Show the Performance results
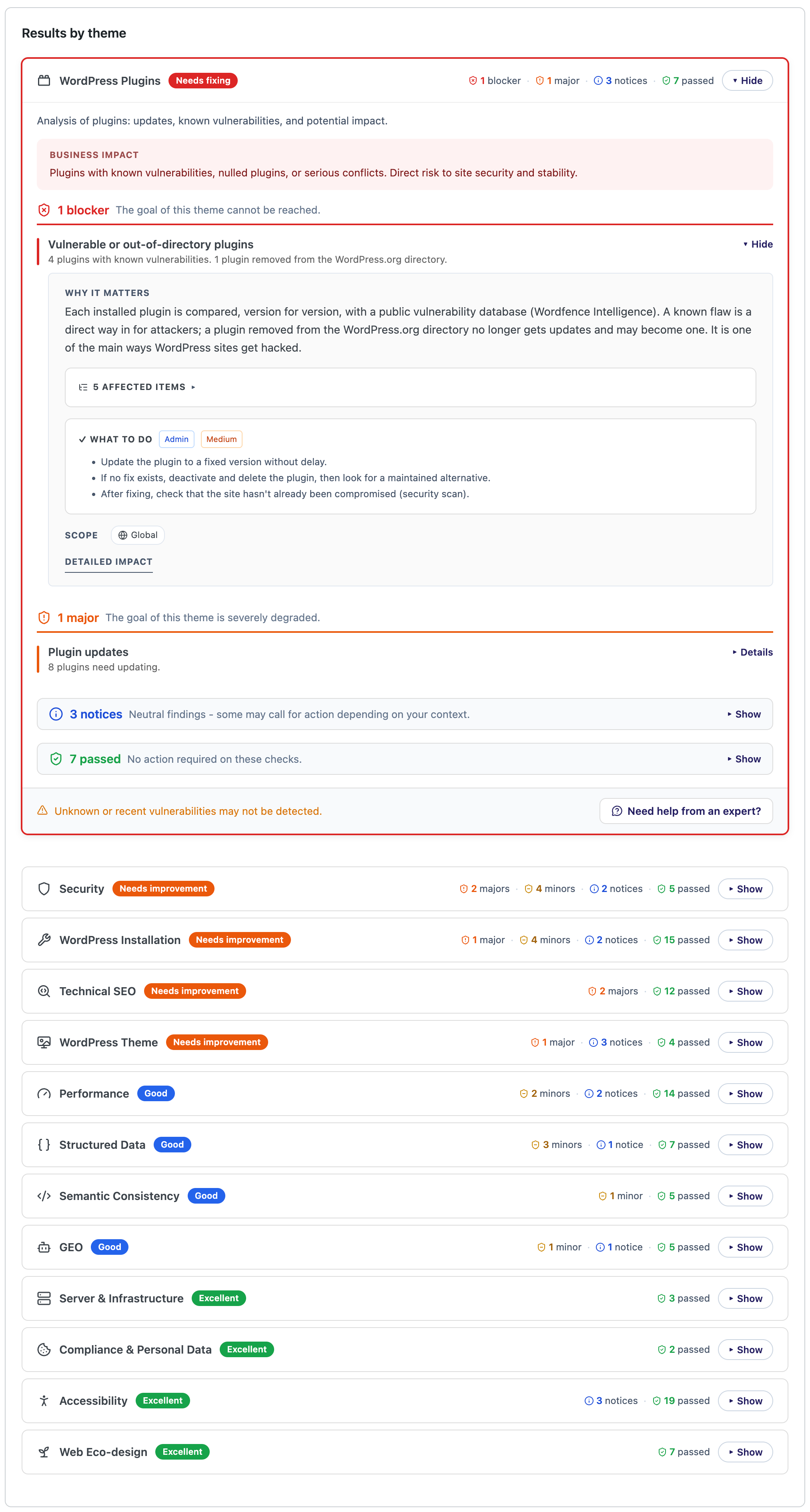810x1512 pixels. (x=746, y=1094)
